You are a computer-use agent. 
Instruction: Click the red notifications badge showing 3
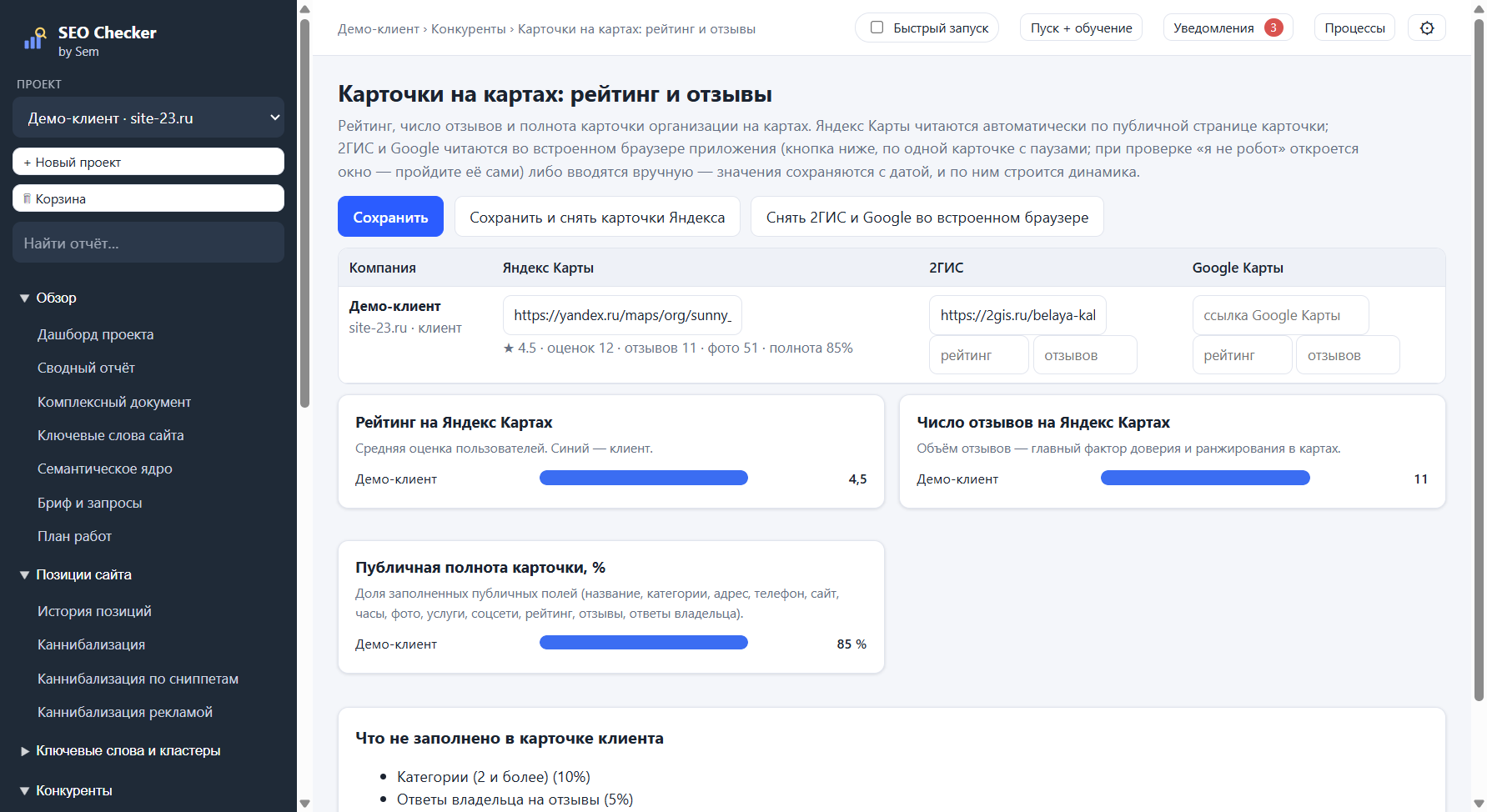(x=1273, y=28)
